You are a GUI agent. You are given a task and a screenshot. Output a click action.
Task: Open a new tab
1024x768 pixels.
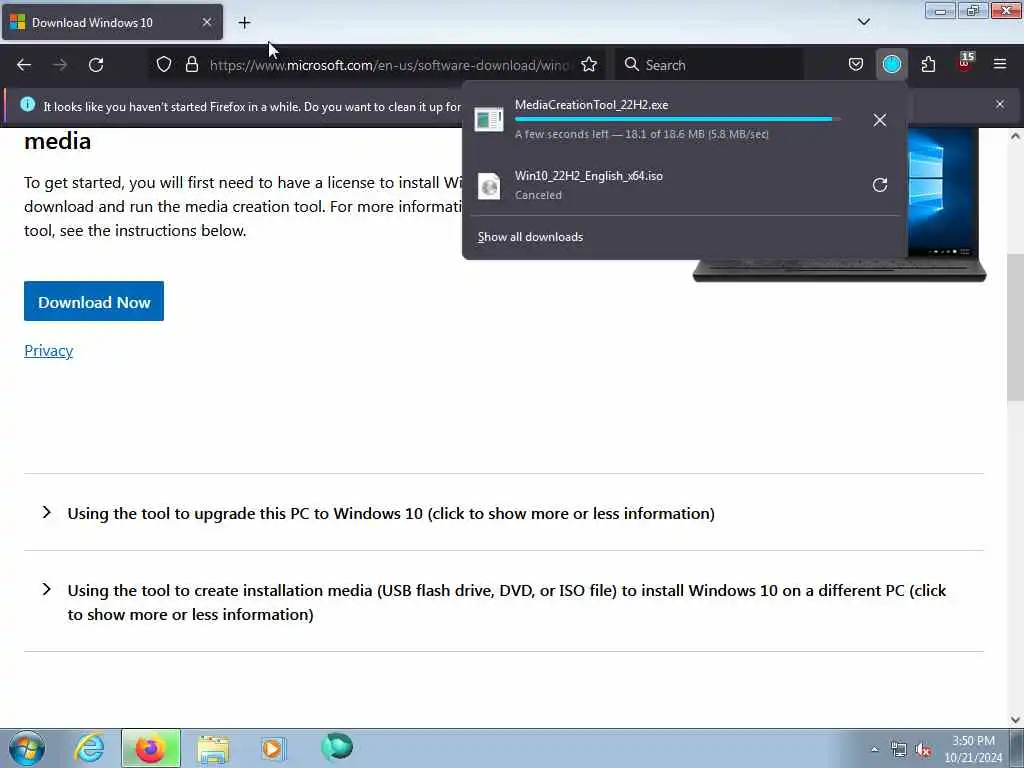244,23
